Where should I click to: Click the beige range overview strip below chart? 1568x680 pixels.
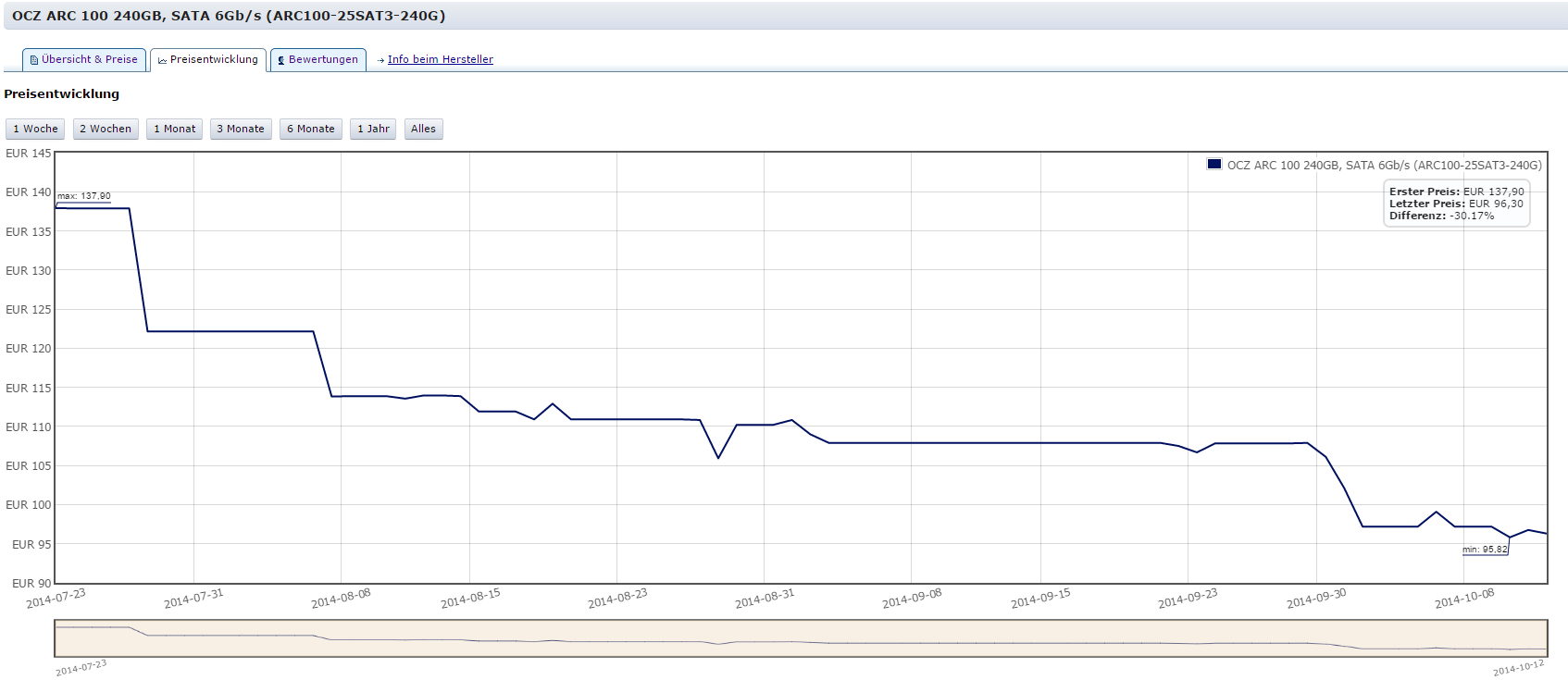[x=801, y=638]
